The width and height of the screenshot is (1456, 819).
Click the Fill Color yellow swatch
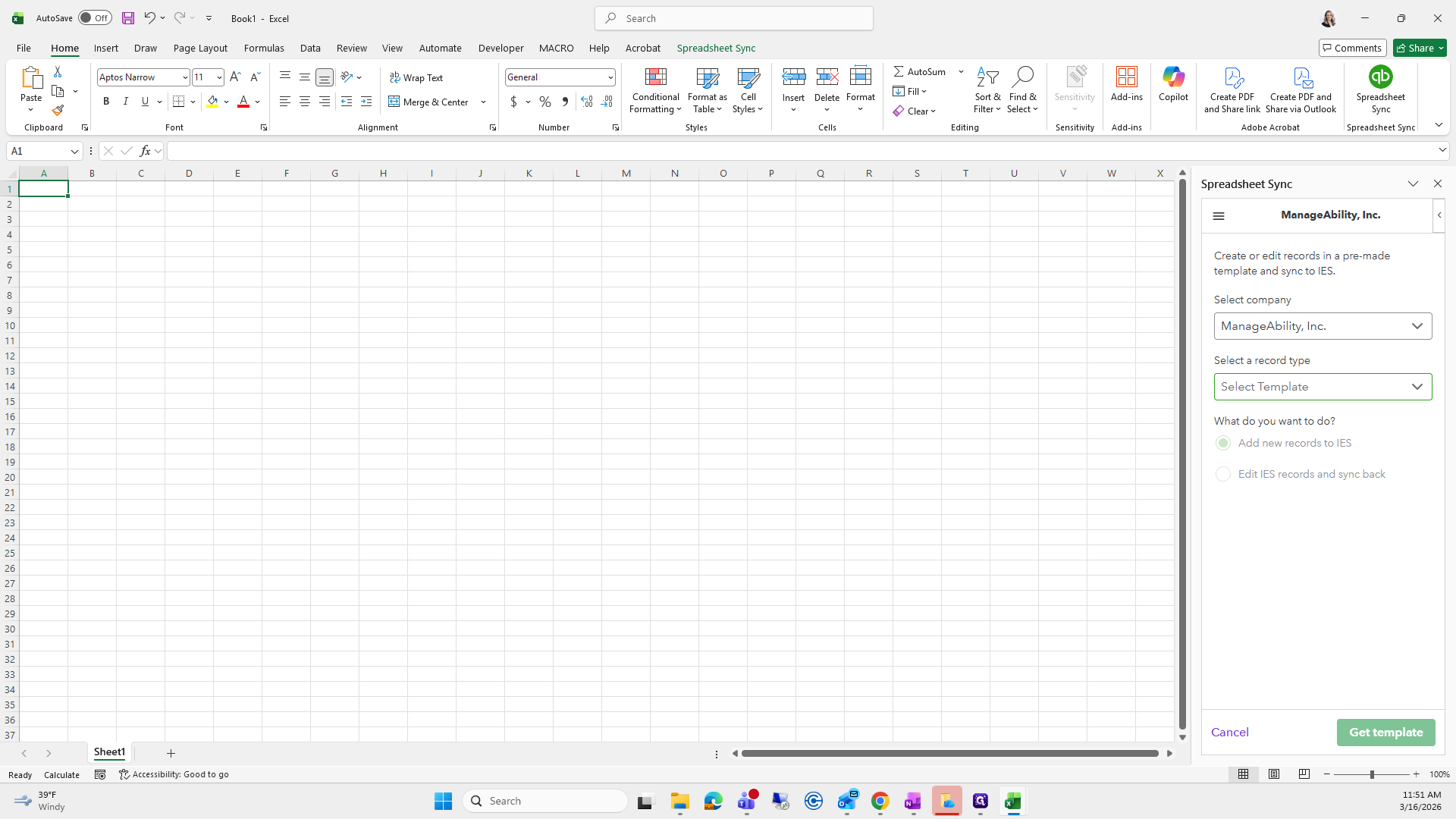[x=212, y=102]
